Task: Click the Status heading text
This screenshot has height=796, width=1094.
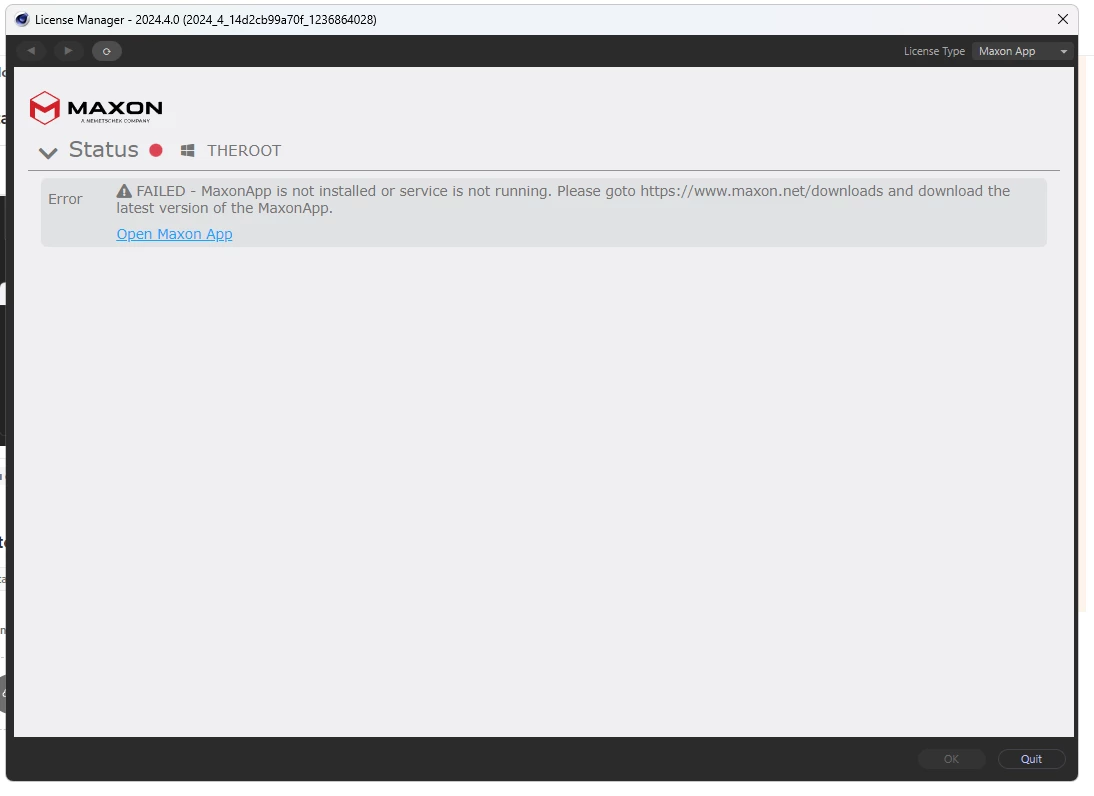Action: [x=104, y=150]
